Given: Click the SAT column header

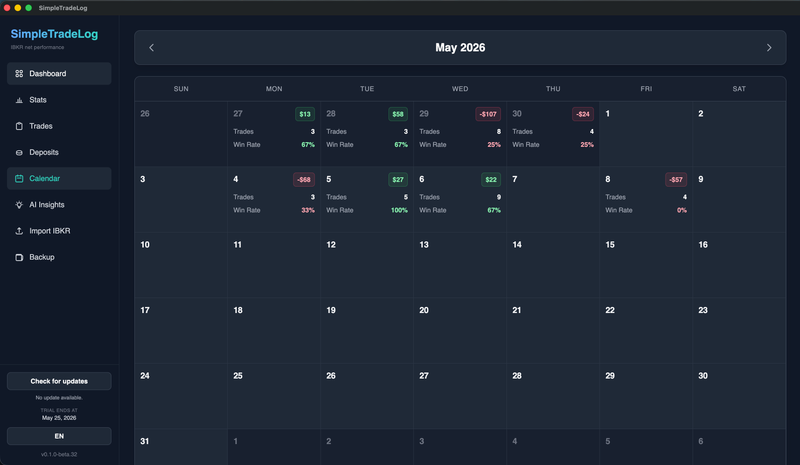Looking at the screenshot, I should point(739,89).
